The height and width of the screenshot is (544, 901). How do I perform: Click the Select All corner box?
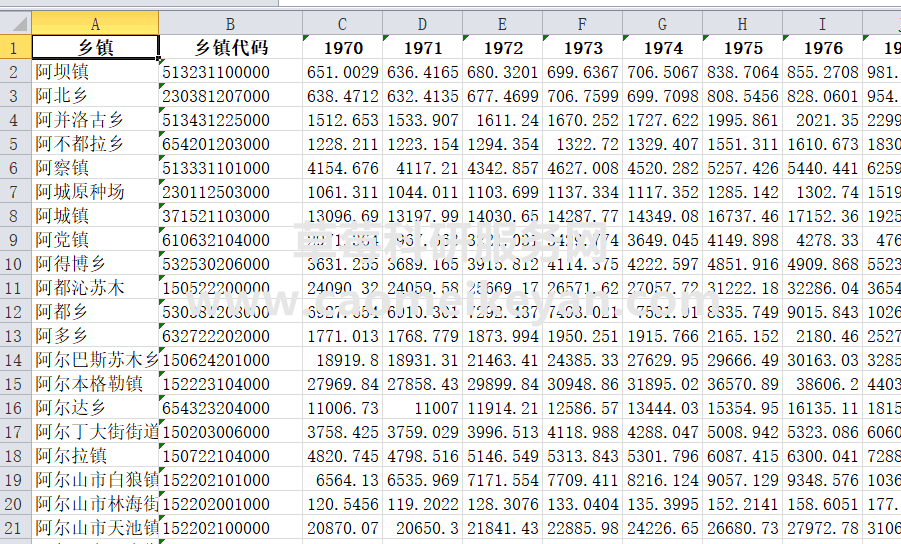[x=15, y=23]
